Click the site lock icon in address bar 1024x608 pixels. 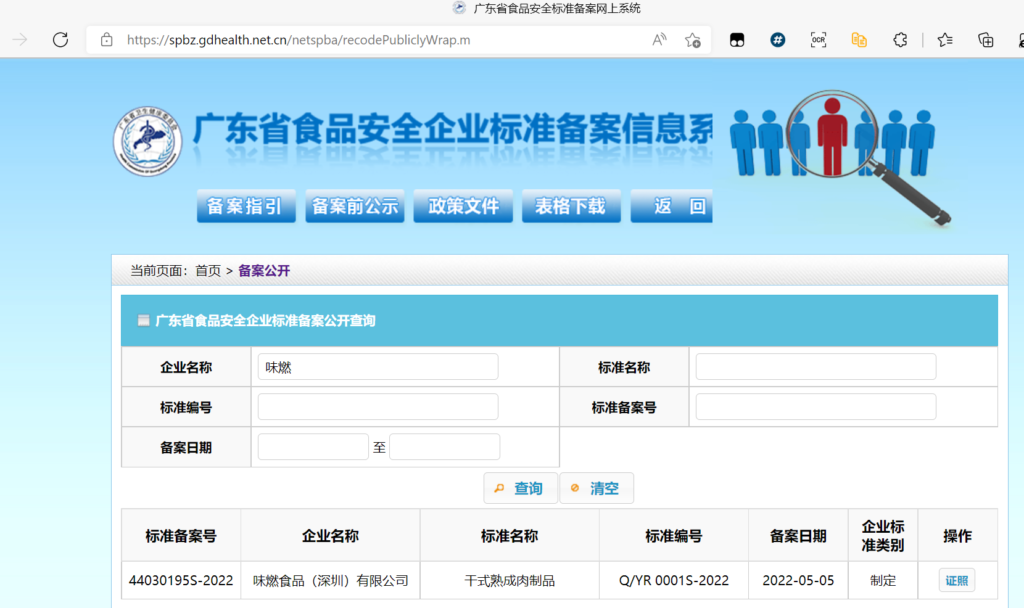coord(107,40)
